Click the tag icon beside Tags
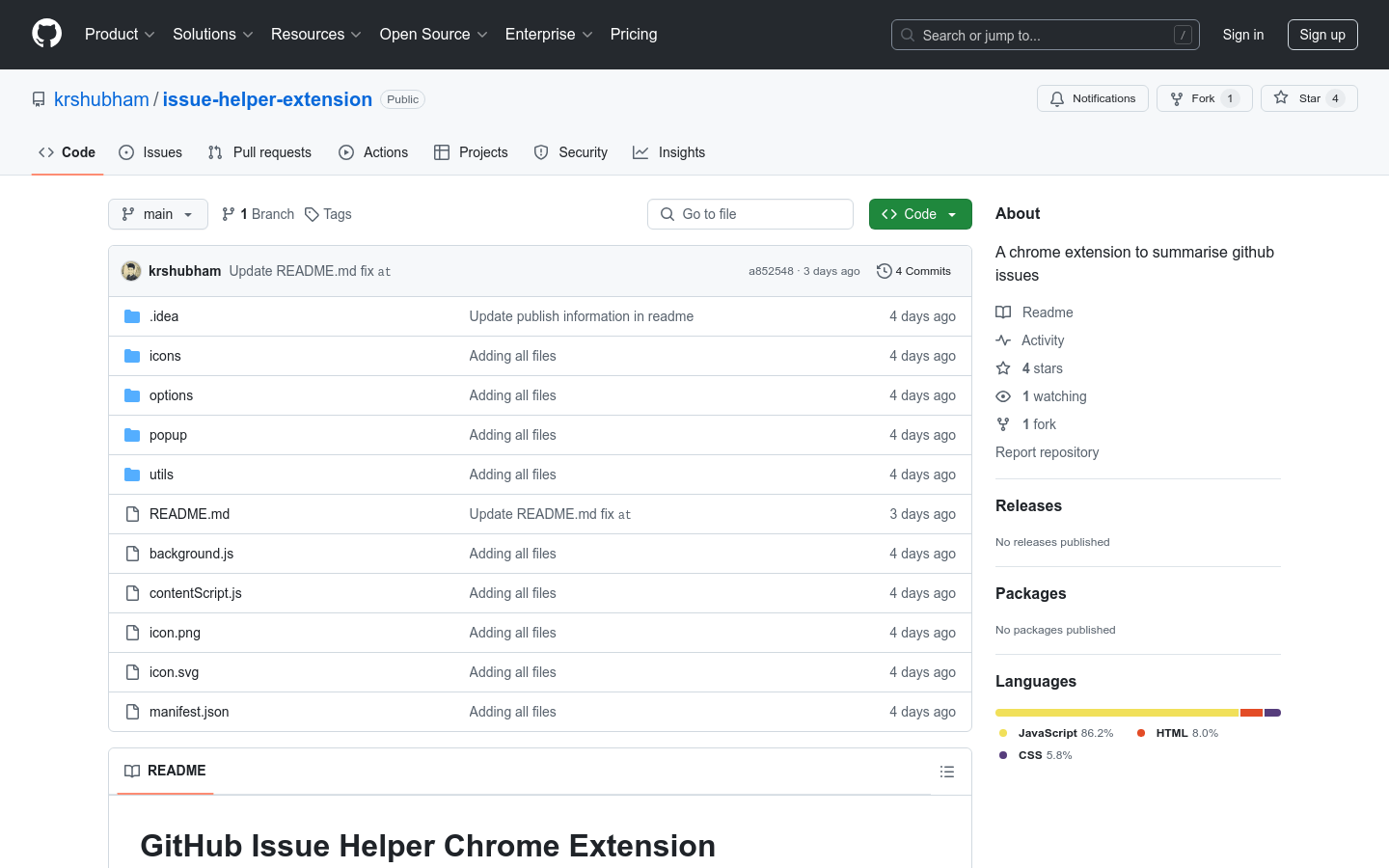This screenshot has height=868, width=1389. pyautogui.click(x=312, y=214)
